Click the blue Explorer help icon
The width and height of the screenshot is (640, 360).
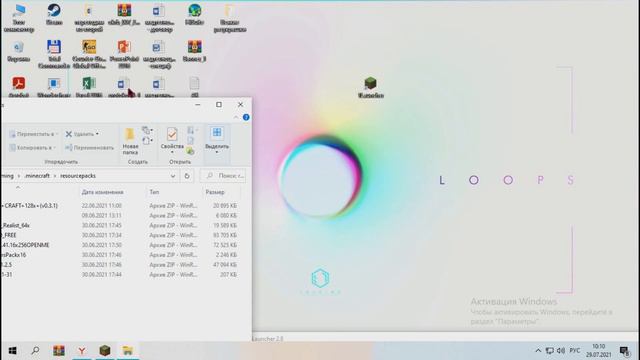point(246,117)
